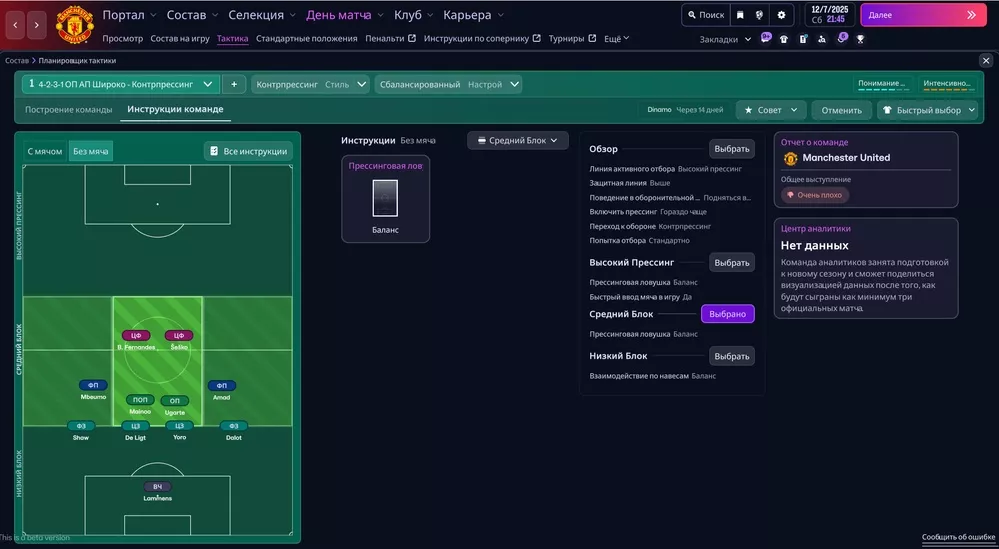Screen dimensions: 999x549
Task: Select the Mainoo ПОП player badge
Action: click(x=140, y=400)
